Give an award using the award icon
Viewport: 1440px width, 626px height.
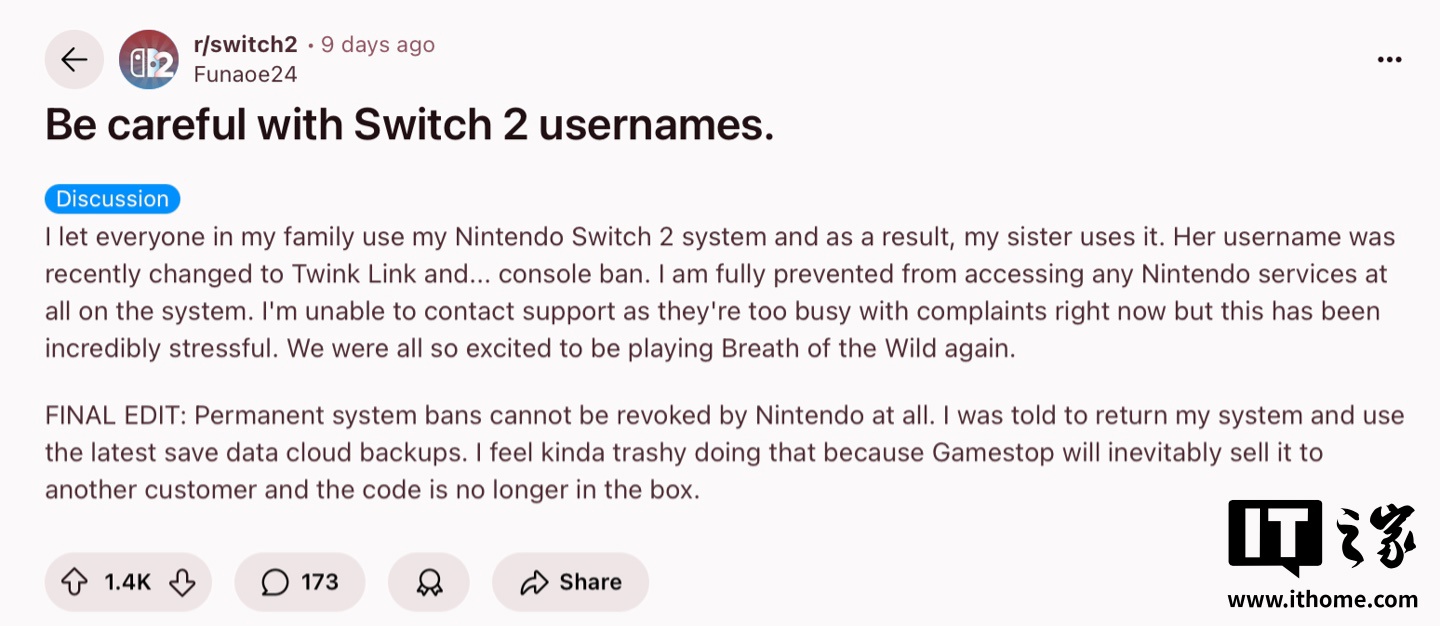pos(429,582)
